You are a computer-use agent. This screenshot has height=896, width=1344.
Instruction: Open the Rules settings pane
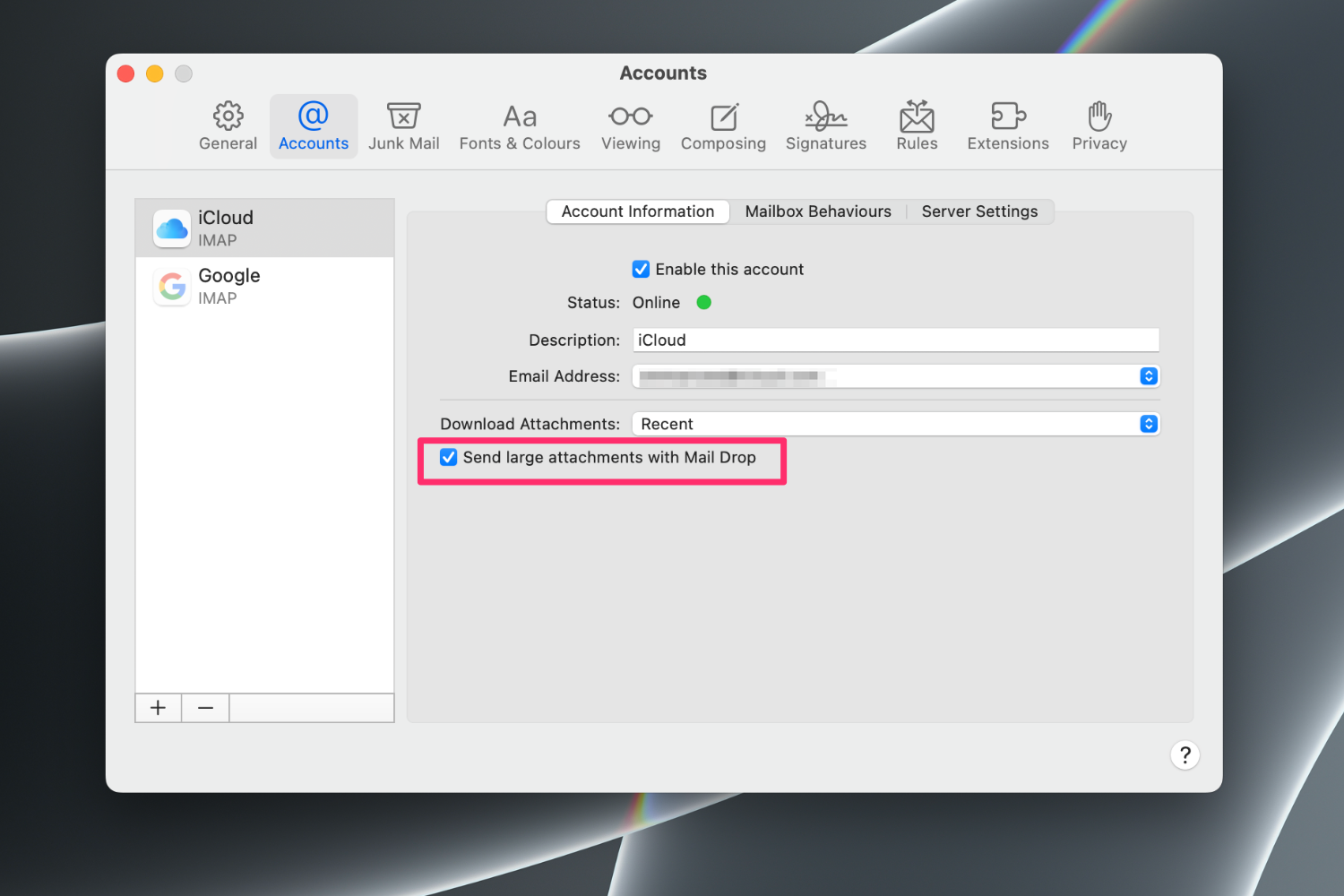[x=917, y=125]
